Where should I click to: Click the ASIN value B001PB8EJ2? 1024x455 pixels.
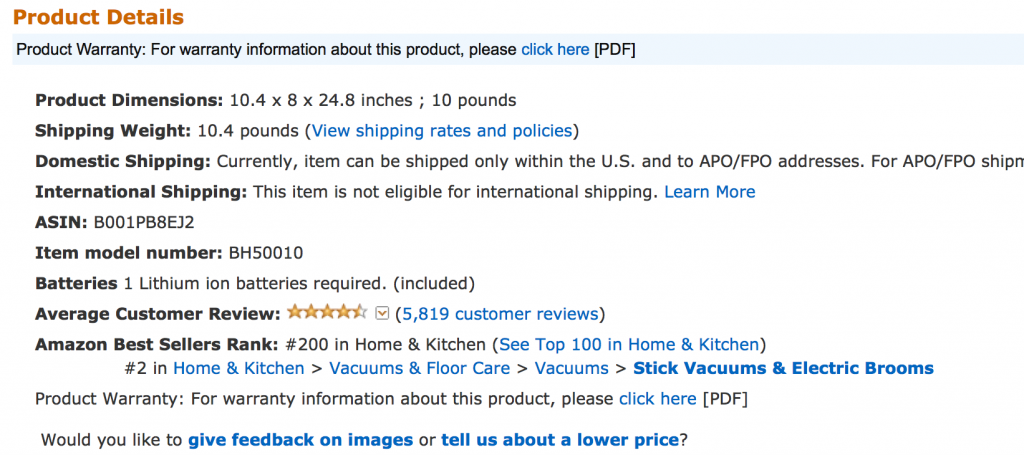pos(143,222)
